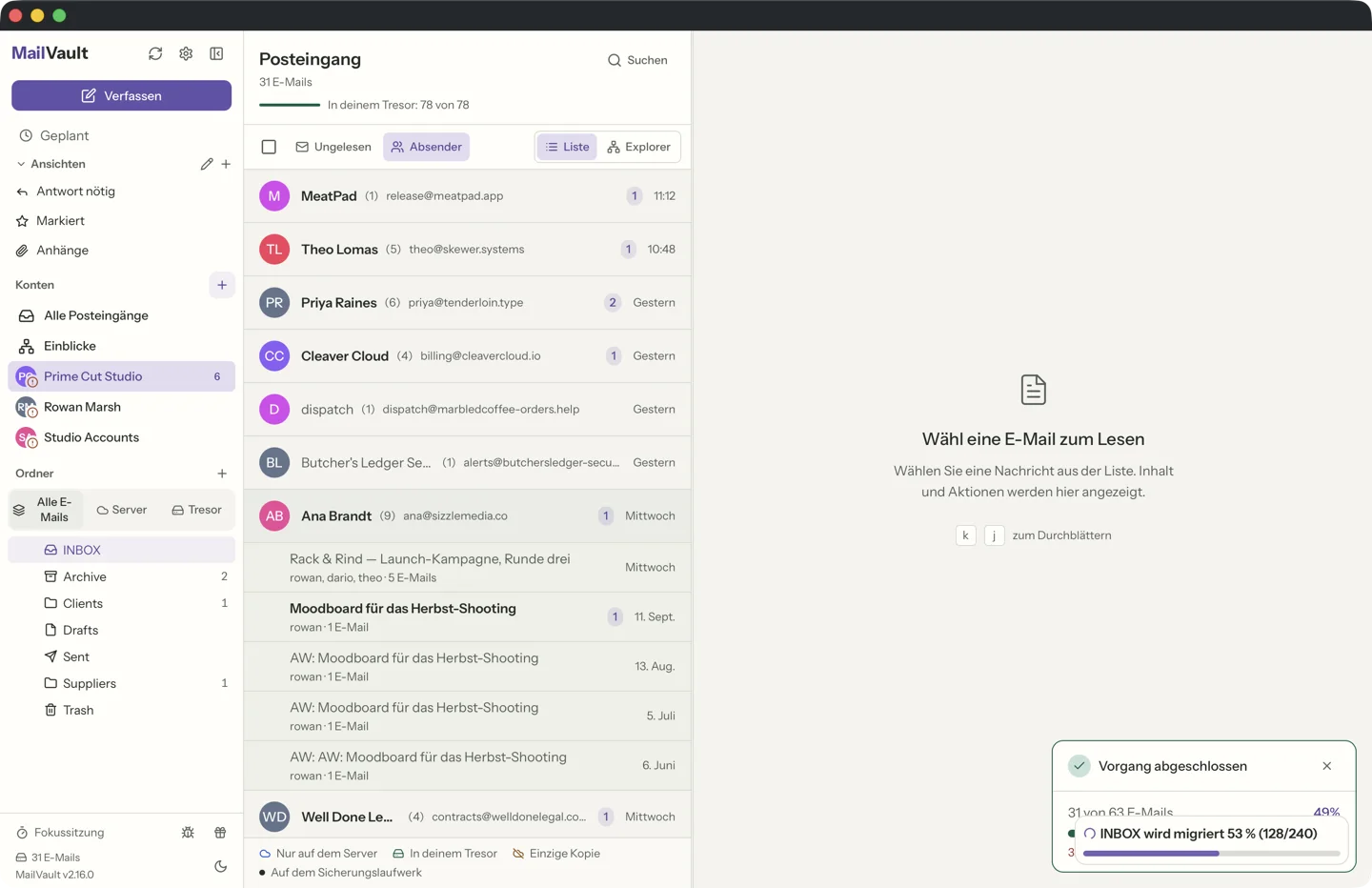Switch to Explorer view
This screenshot has width=1372, height=888.
[x=638, y=147]
